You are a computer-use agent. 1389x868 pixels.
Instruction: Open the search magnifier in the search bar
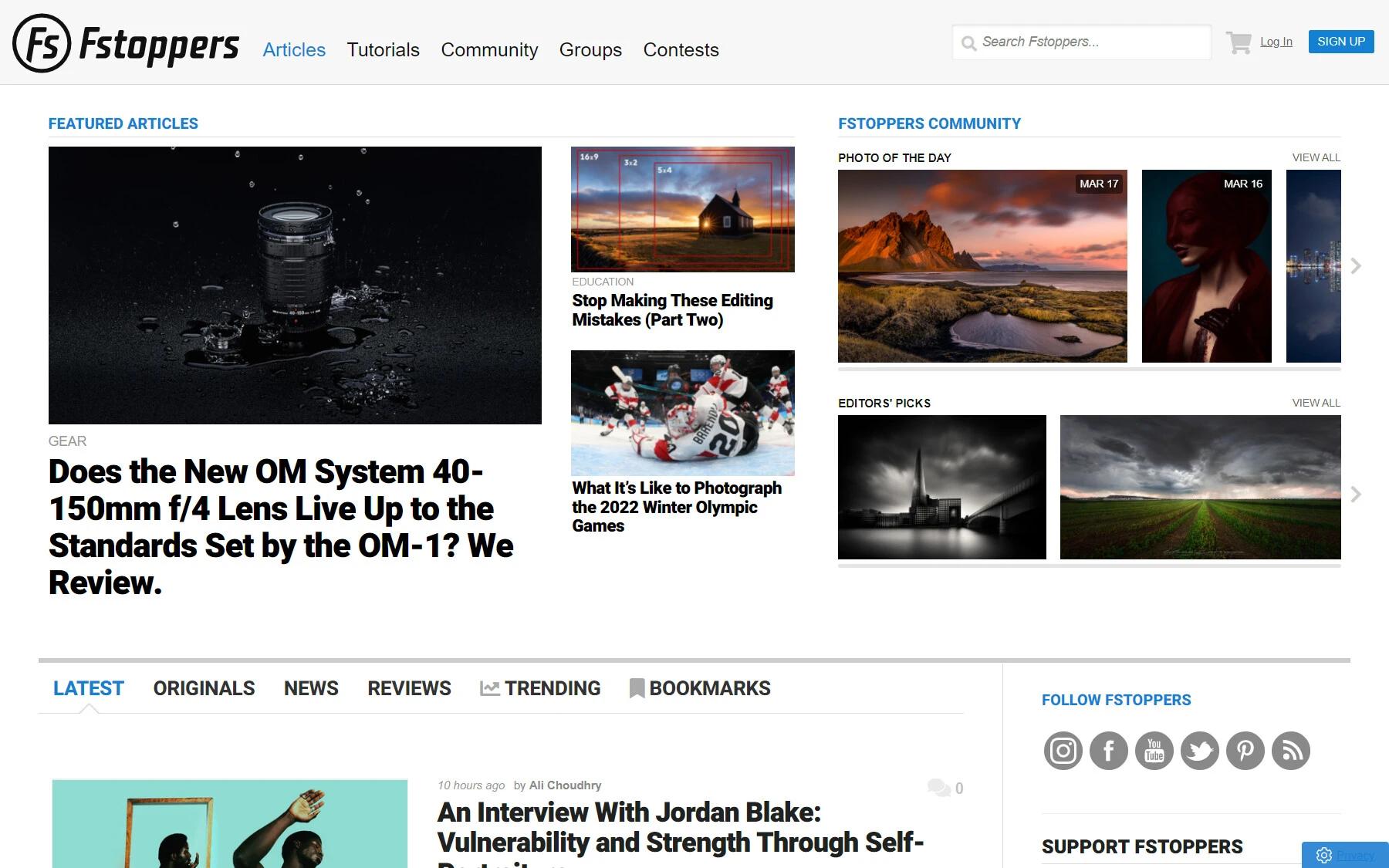(x=969, y=43)
